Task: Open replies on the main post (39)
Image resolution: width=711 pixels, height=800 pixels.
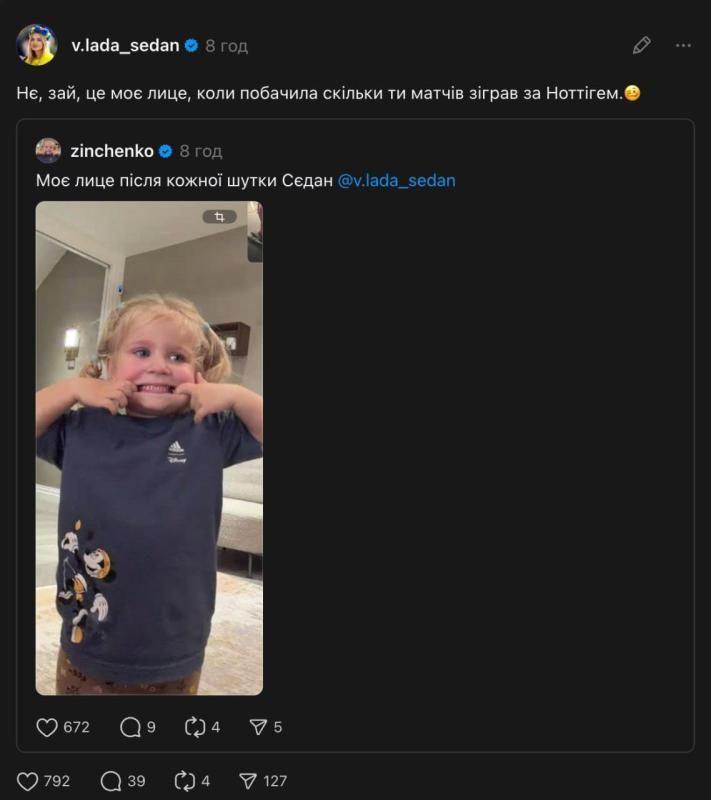Action: pos(111,781)
